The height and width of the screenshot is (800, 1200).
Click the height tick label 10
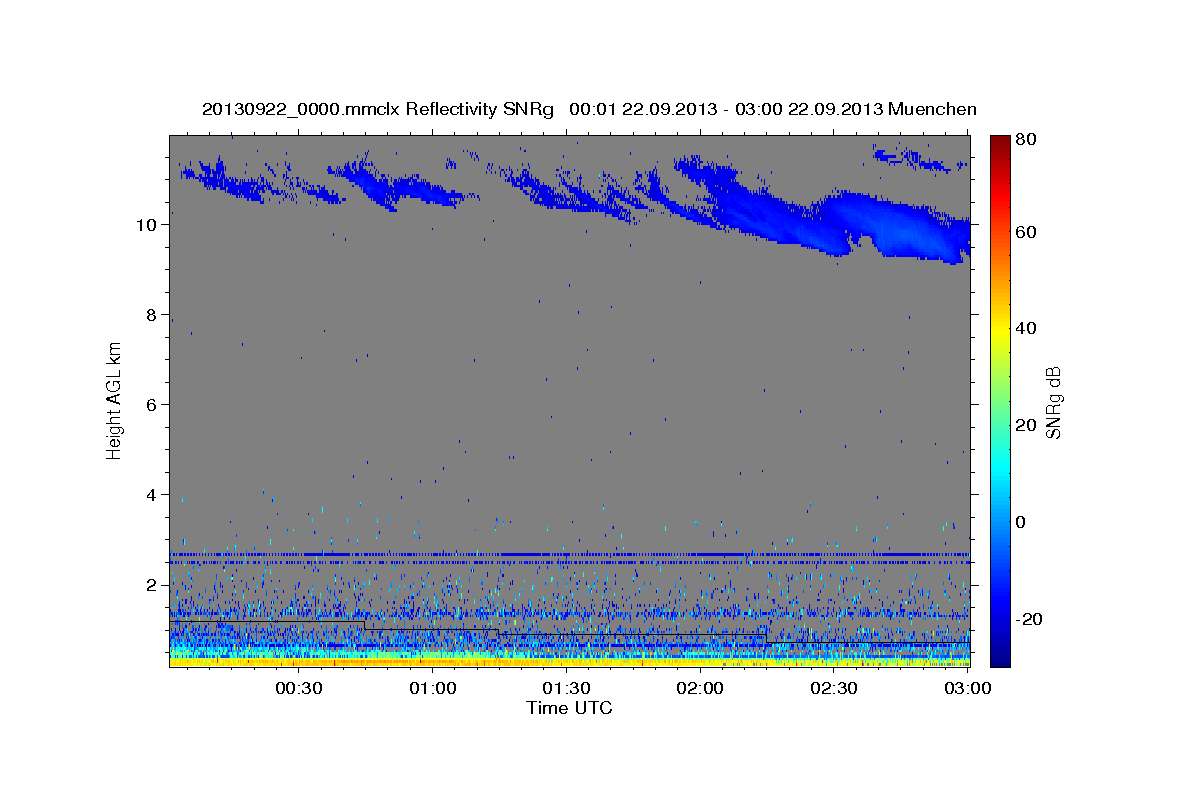[x=146, y=225]
